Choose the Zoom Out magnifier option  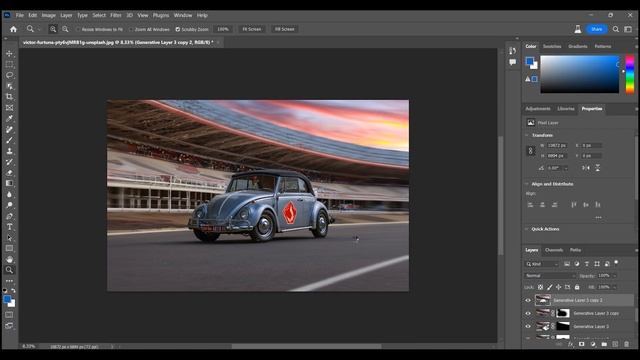tap(65, 29)
